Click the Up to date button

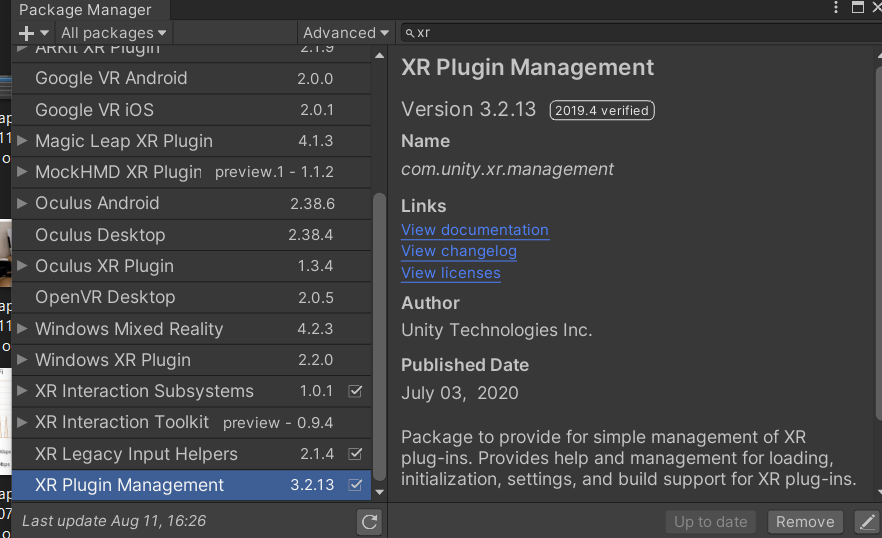[710, 522]
